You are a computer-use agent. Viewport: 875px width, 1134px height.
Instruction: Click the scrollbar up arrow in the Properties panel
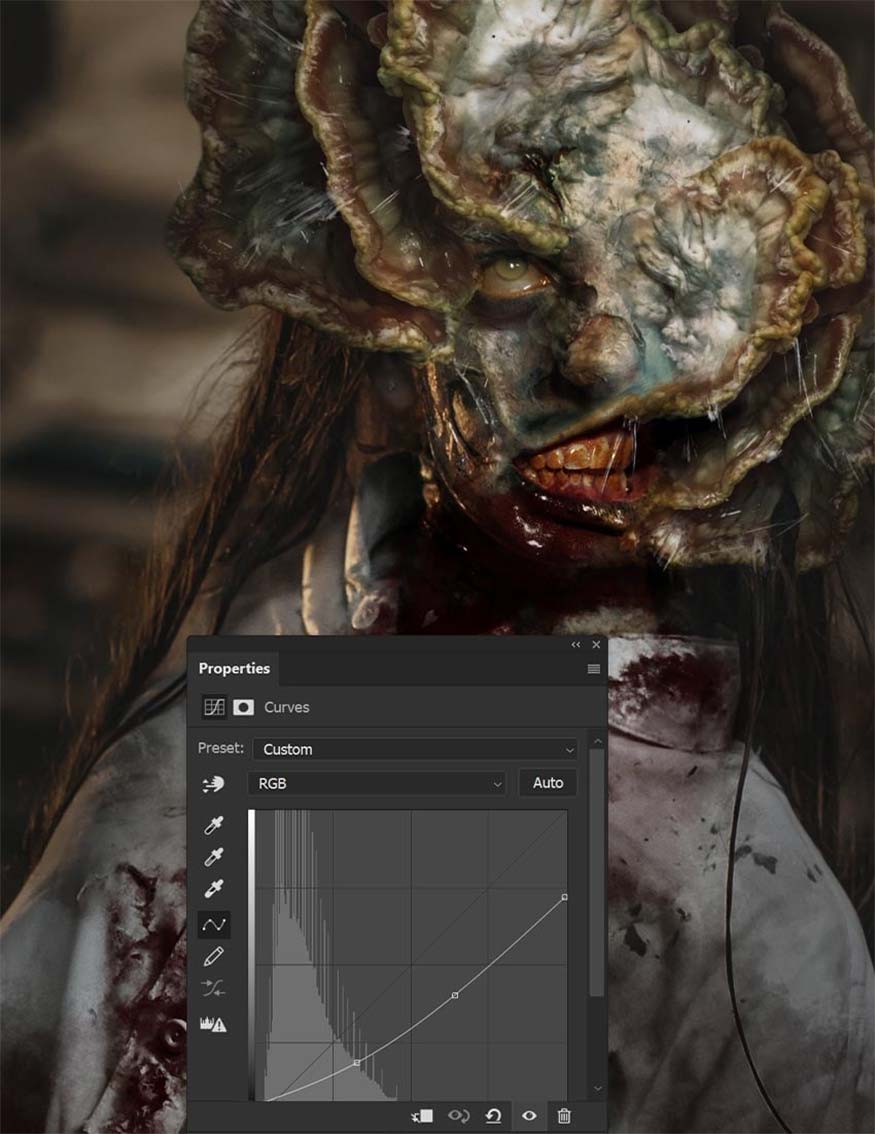click(597, 741)
